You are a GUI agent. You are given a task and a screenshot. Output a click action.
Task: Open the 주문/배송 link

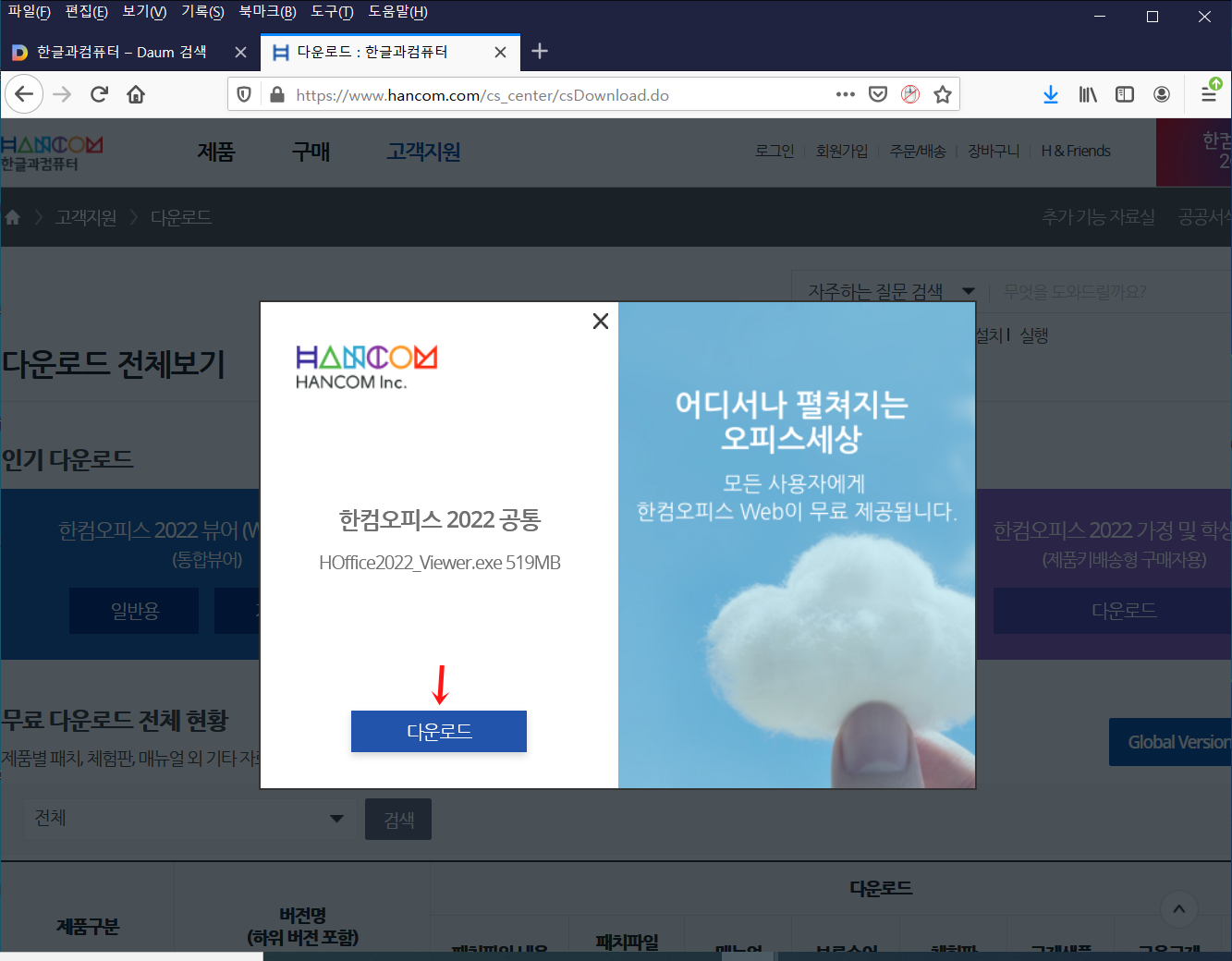pos(918,151)
